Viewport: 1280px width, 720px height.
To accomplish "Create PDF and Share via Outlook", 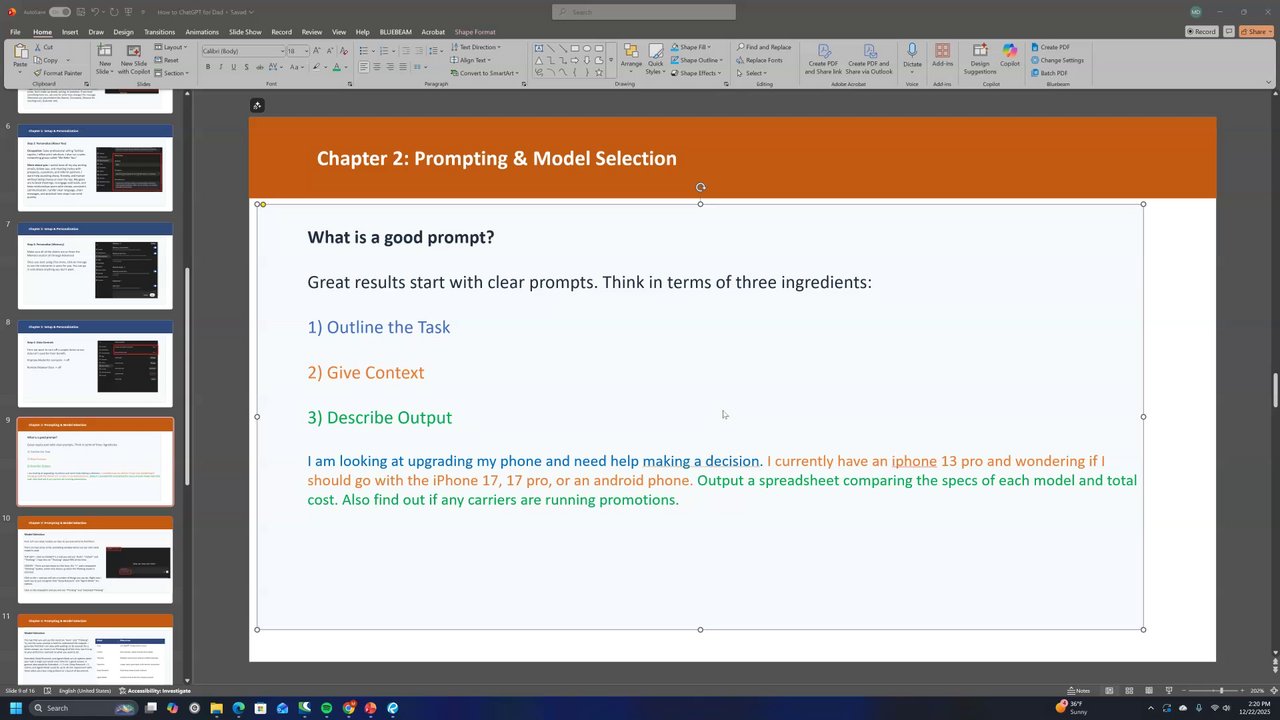I will coord(868,59).
